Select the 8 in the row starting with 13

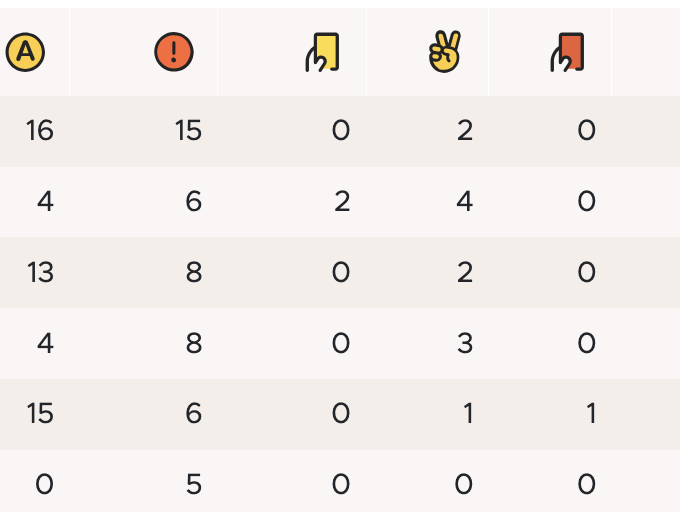click(194, 273)
